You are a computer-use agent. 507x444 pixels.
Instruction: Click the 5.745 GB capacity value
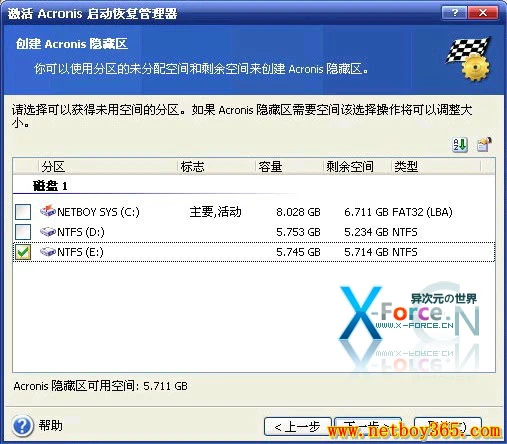coord(298,252)
